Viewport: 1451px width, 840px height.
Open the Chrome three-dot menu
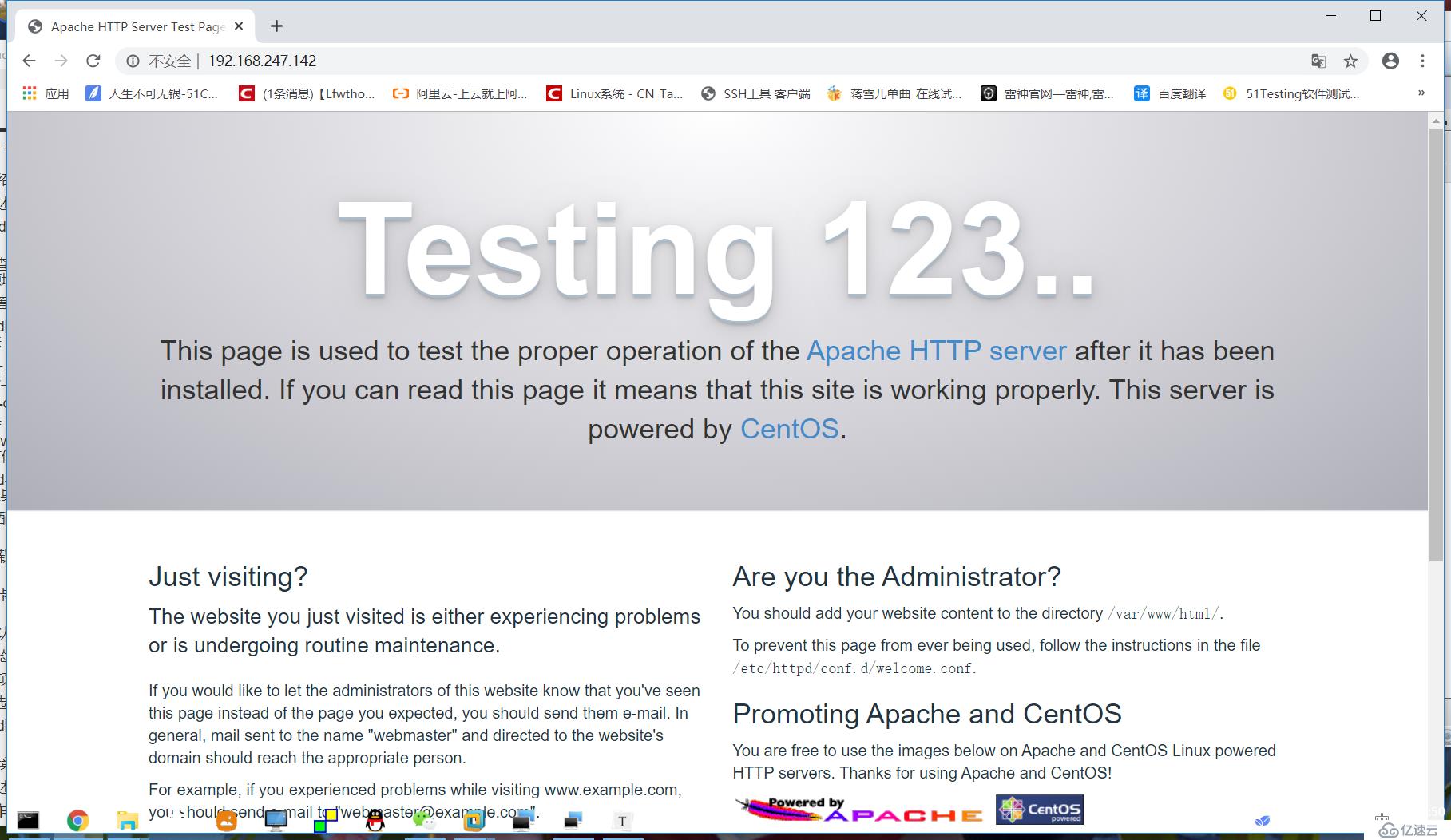[1422, 61]
